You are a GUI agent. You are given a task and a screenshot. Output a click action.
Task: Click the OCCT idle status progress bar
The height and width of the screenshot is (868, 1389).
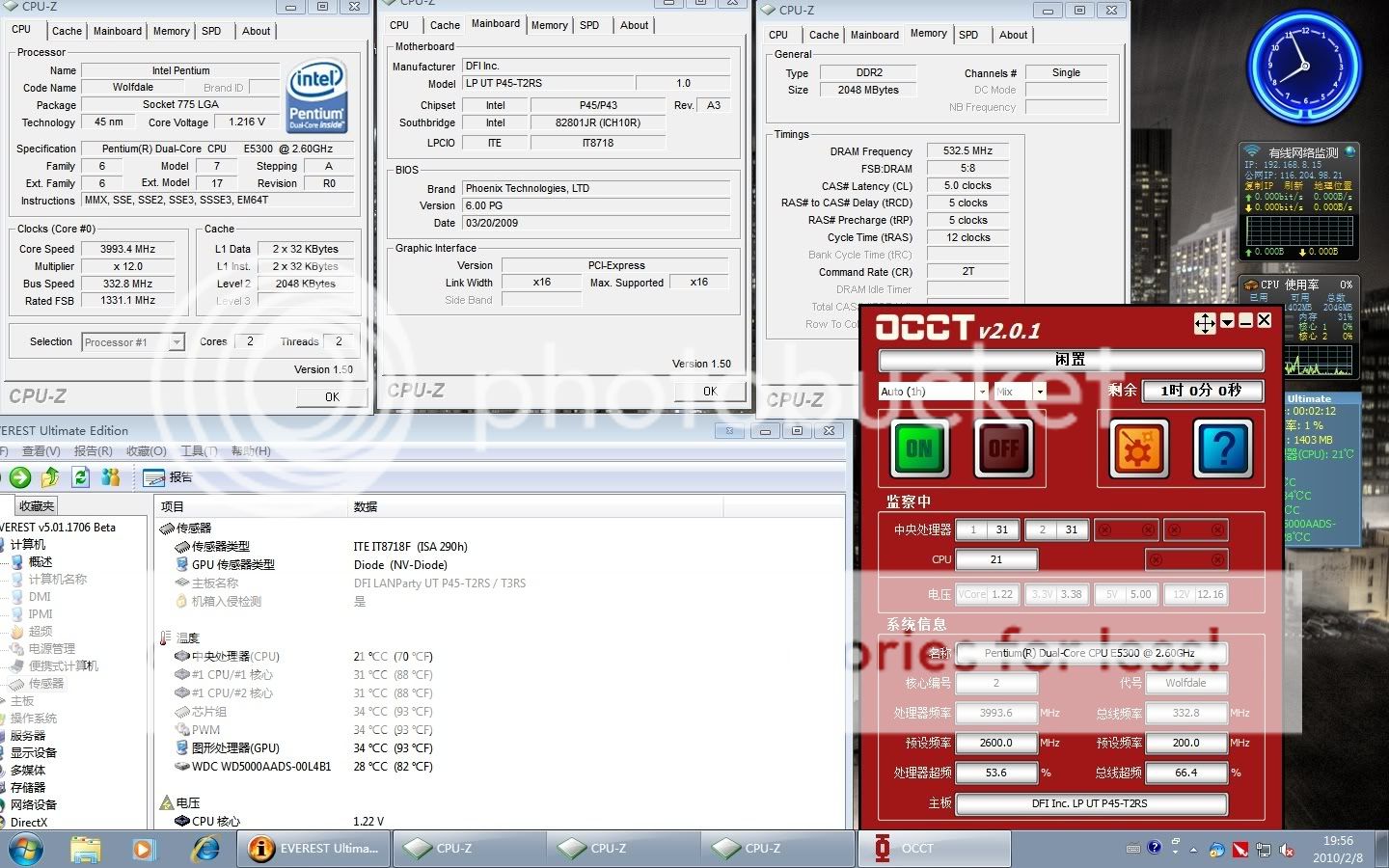[x=1070, y=360]
